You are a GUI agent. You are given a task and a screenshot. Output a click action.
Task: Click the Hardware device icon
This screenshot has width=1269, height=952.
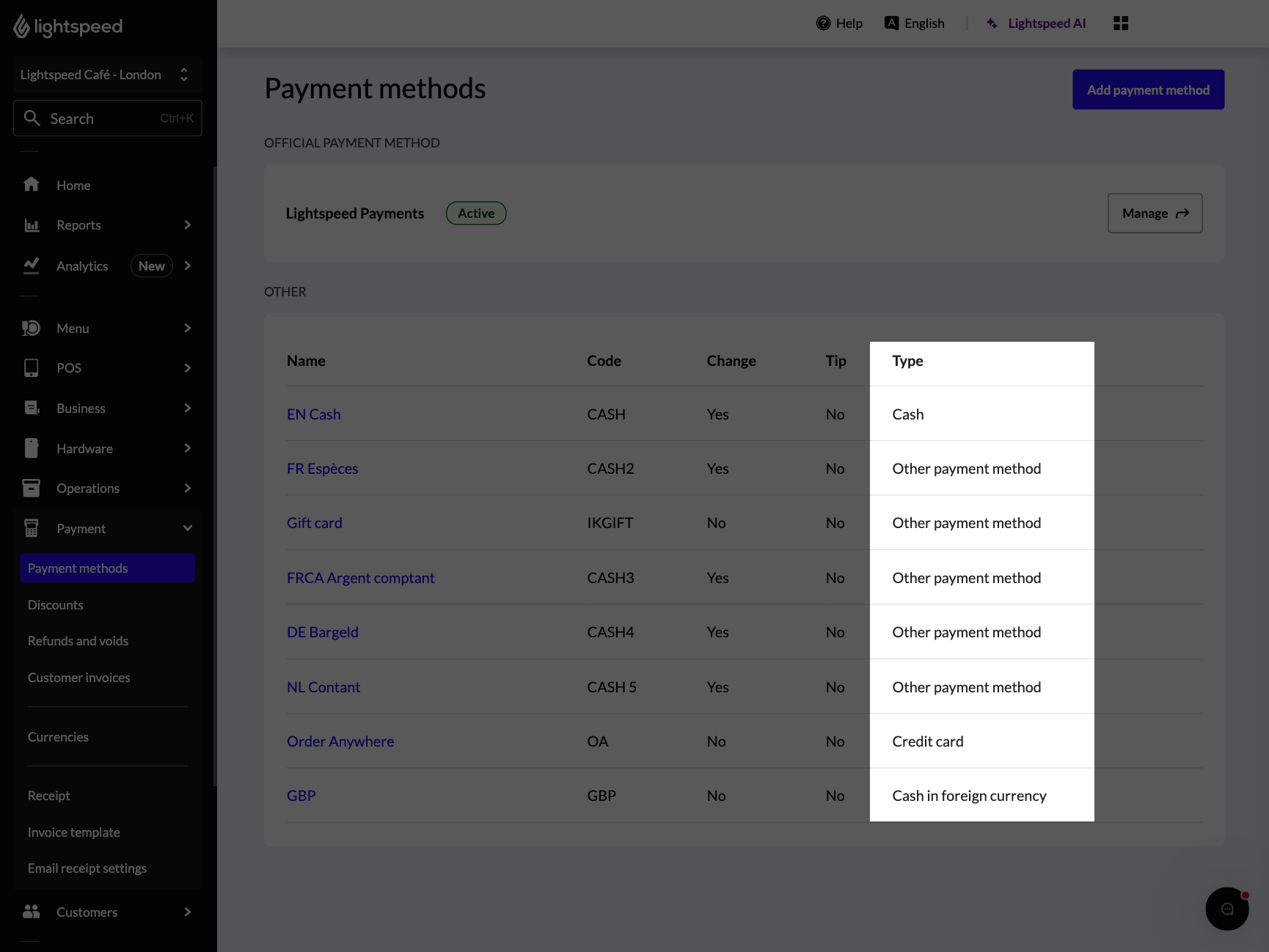tap(31, 448)
